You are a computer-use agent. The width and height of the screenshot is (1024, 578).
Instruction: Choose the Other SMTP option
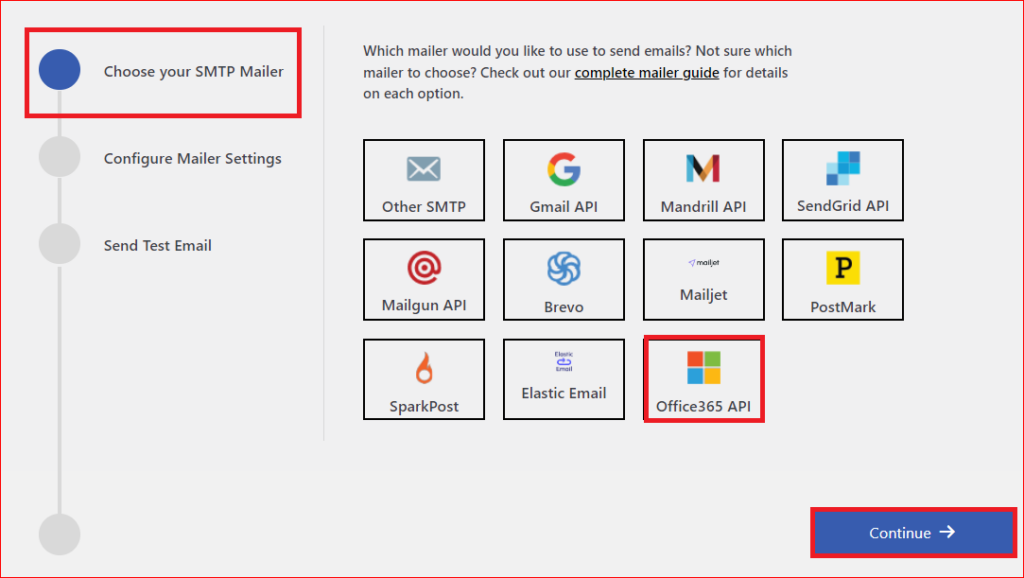click(x=424, y=180)
